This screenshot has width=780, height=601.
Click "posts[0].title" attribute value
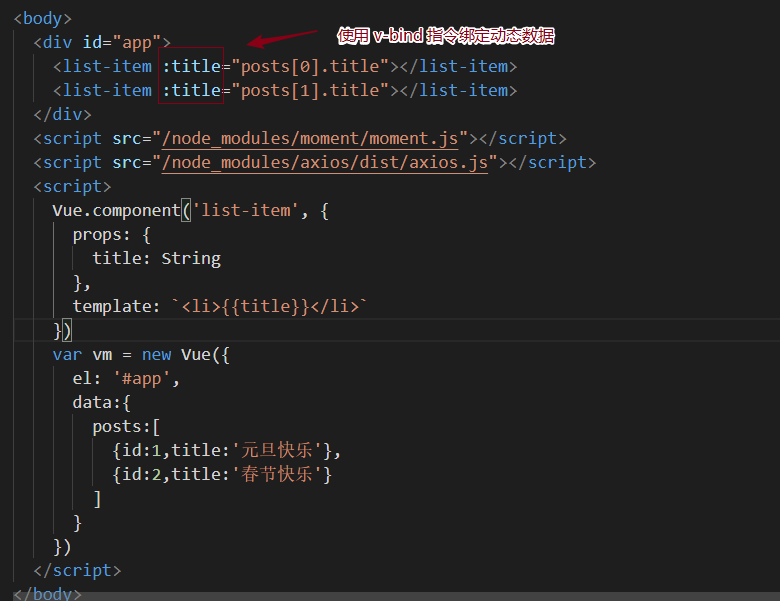point(310,66)
